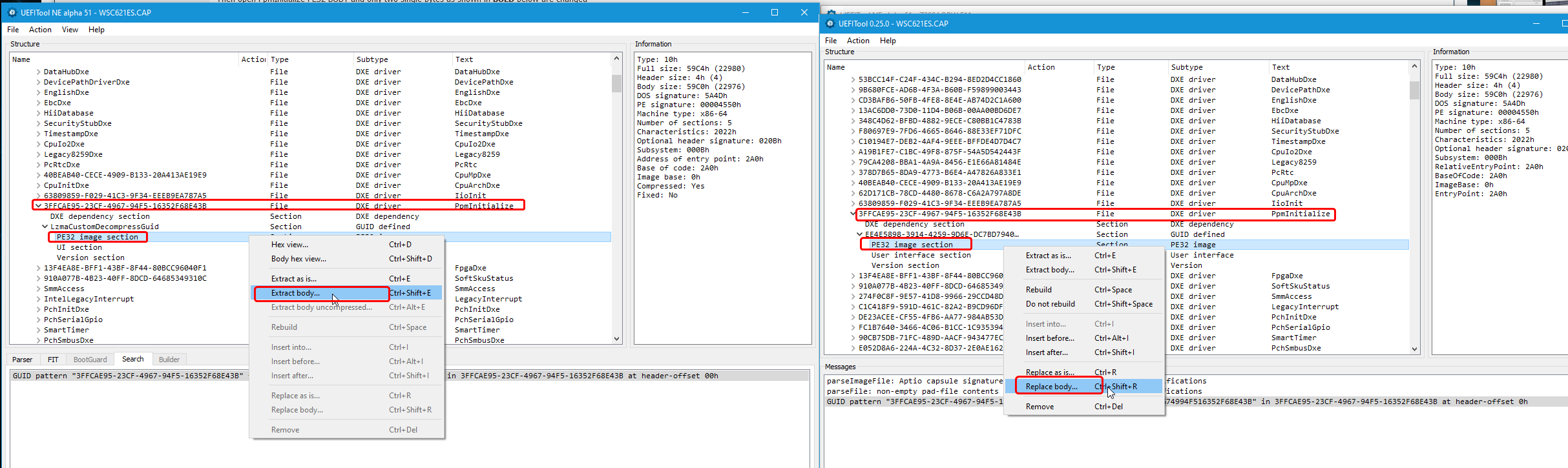
Task: Maximize the UEFITool NE window
Action: pos(775,12)
